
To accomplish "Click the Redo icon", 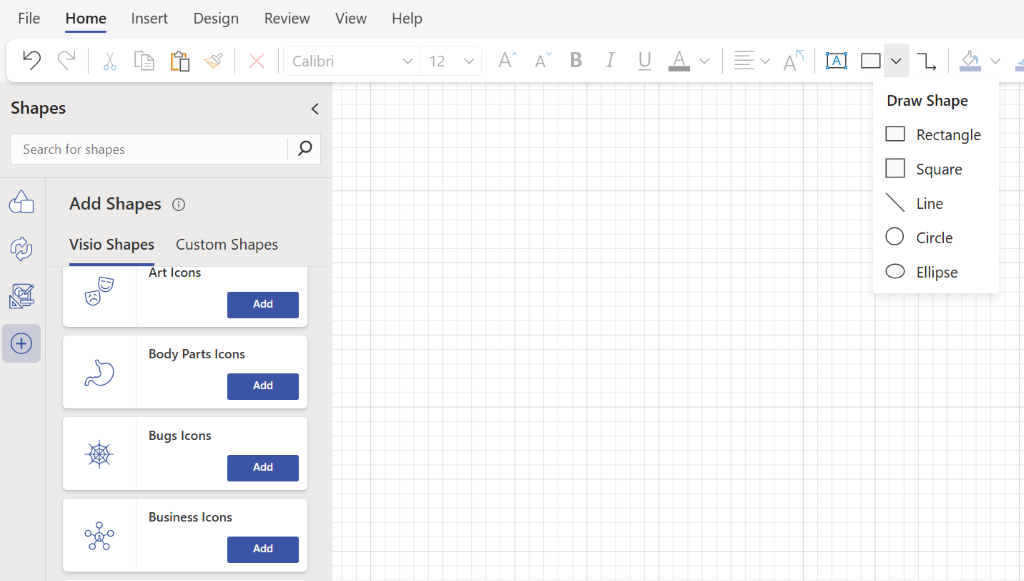I will pos(66,61).
